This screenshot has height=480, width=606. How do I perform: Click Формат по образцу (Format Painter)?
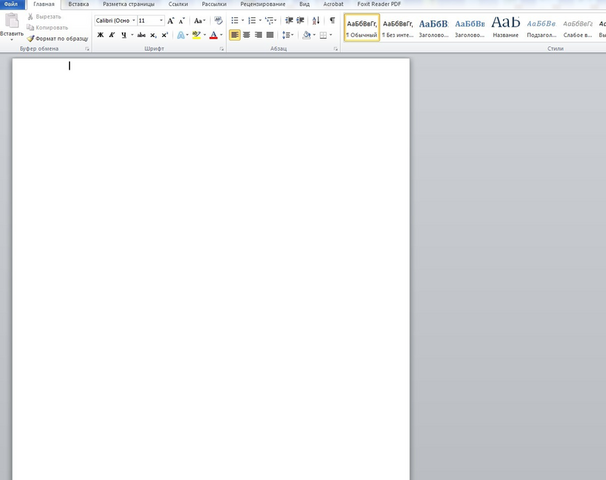coord(57,39)
